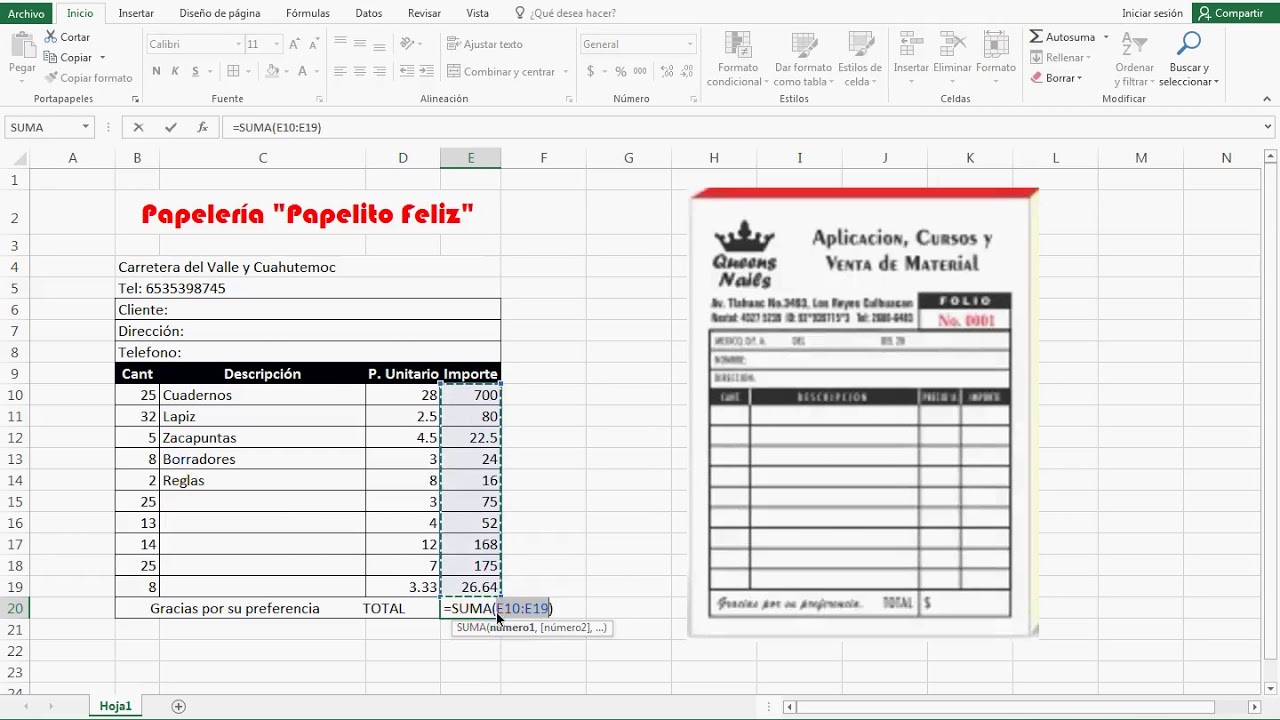Image resolution: width=1280 pixels, height=720 pixels.
Task: Click the insert function fx icon
Action: pyautogui.click(x=202, y=127)
